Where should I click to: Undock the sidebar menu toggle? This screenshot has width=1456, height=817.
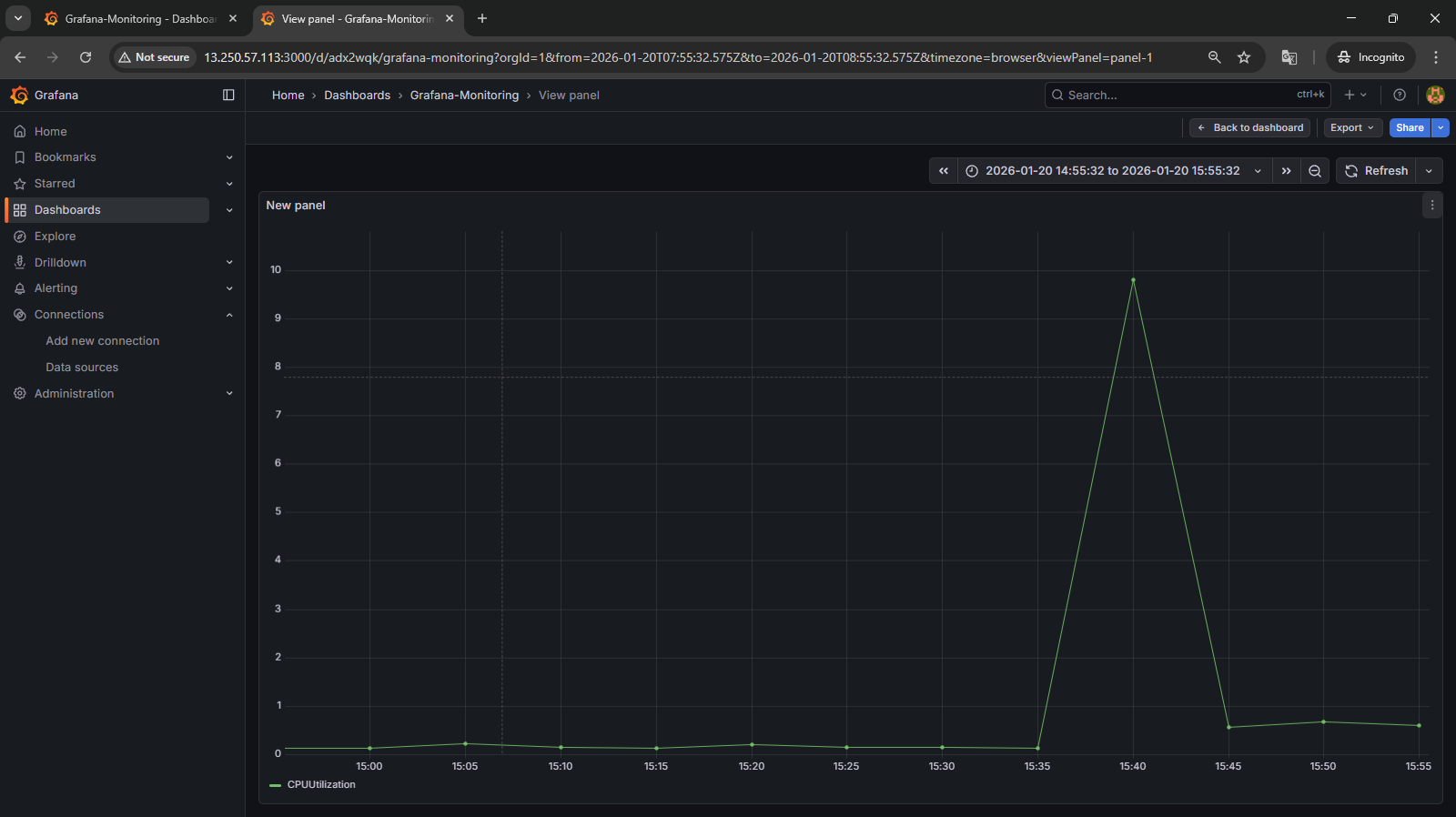click(x=228, y=95)
